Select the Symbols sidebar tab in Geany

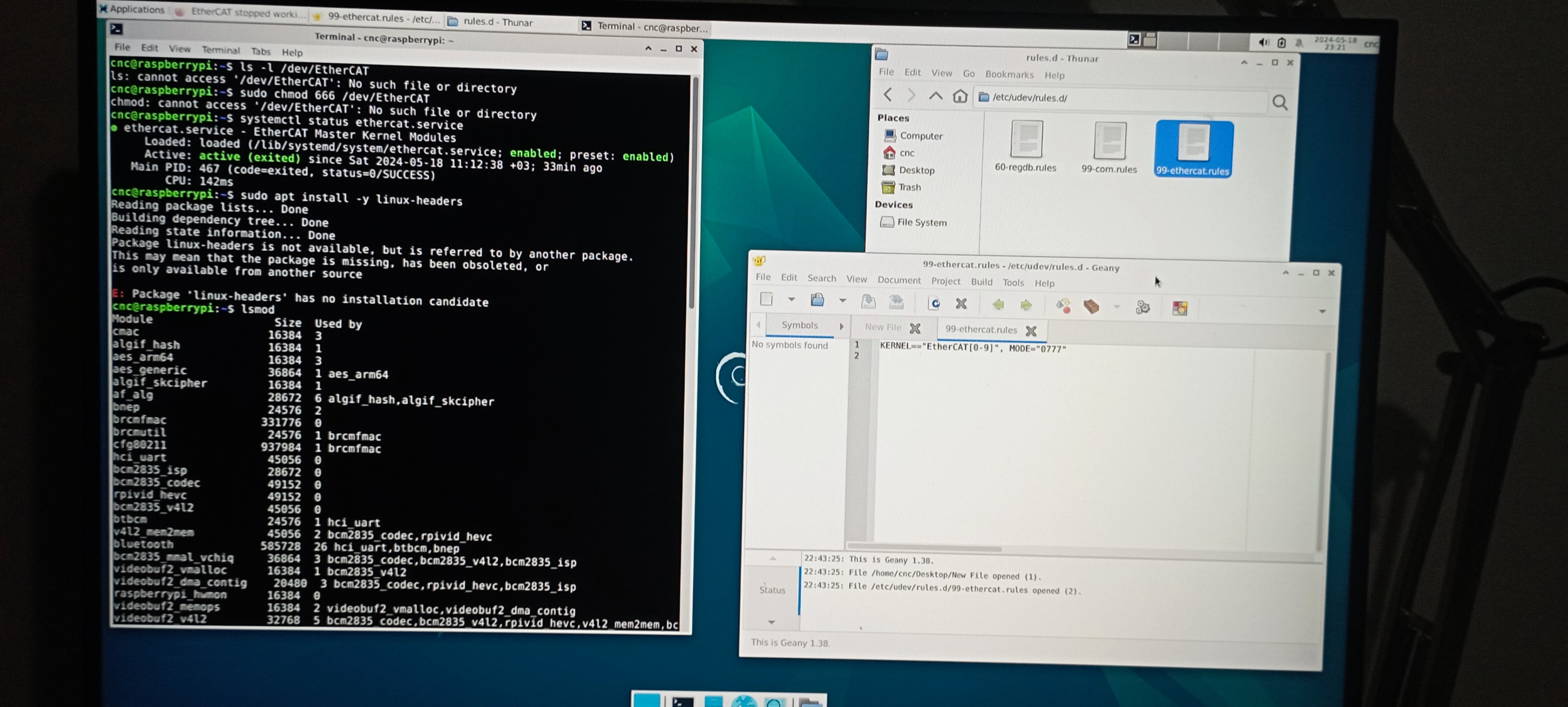pyautogui.click(x=799, y=325)
